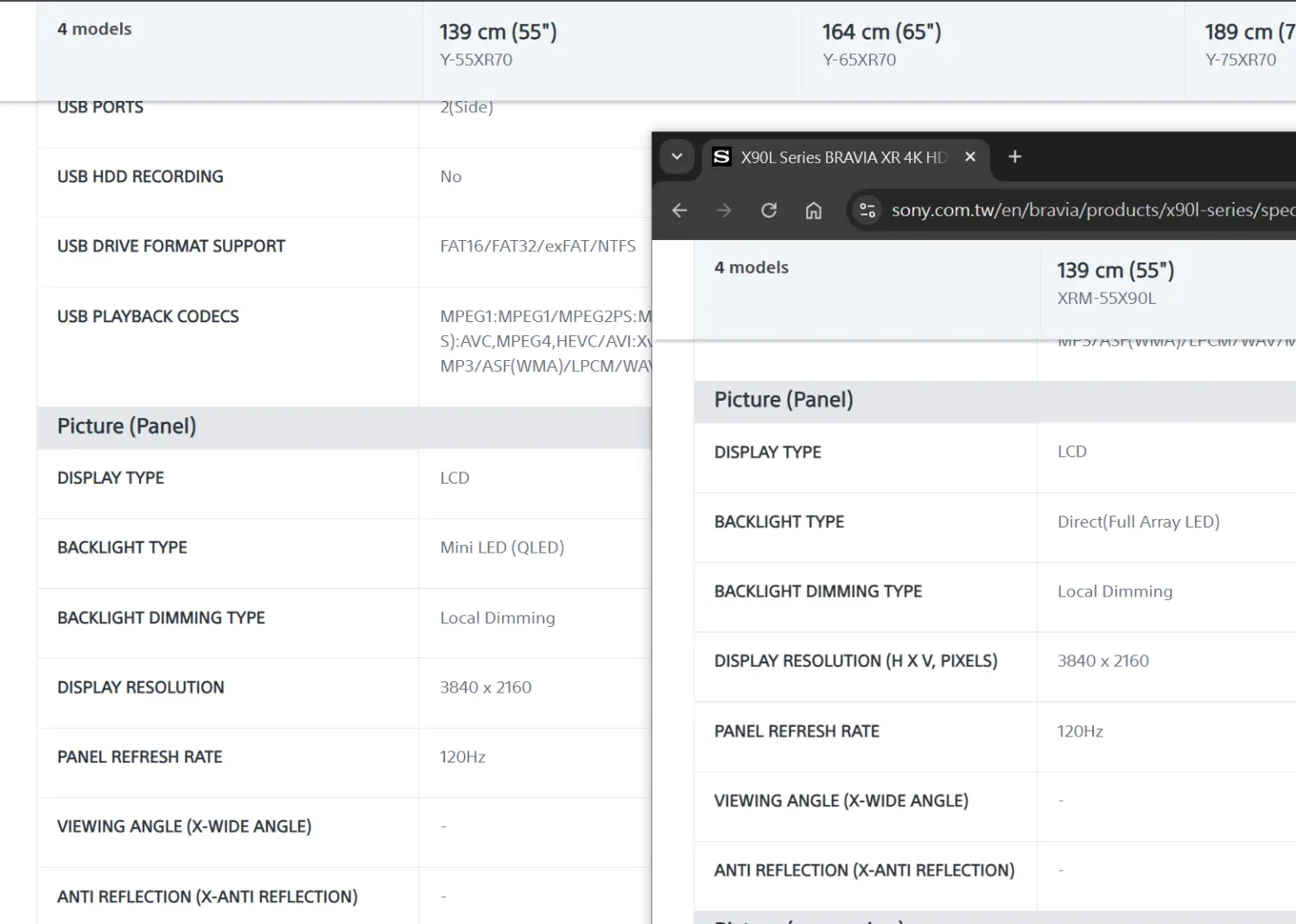This screenshot has height=924, width=1296.
Task: Click VIEWING ANGLE (X-WIDE ANGLE) in front window
Action: point(842,801)
